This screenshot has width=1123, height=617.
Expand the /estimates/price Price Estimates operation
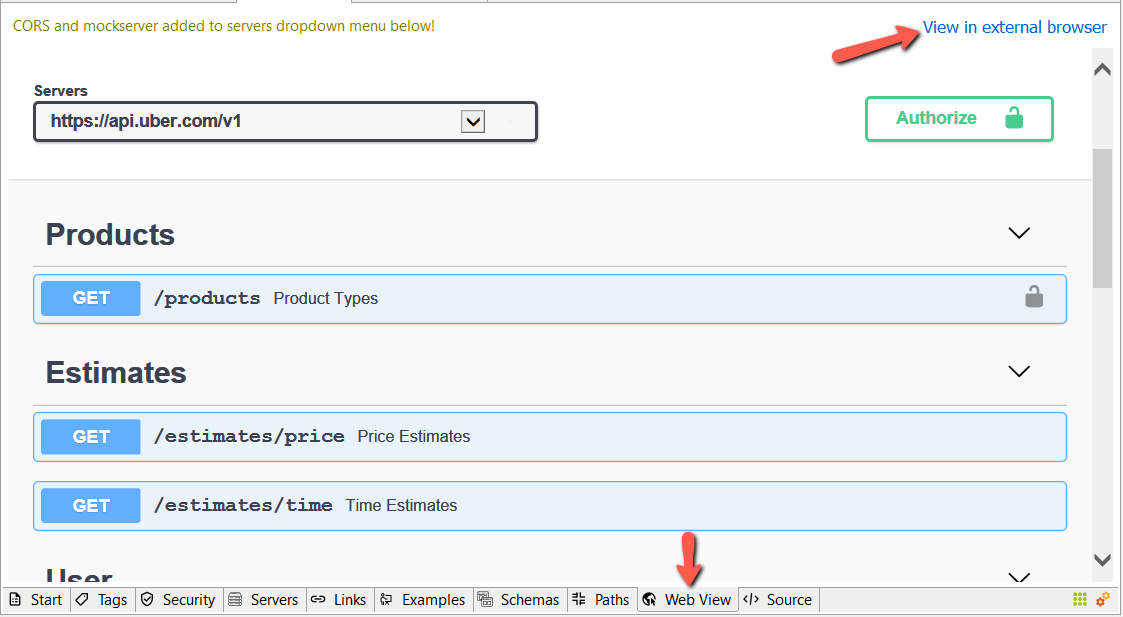pos(549,437)
